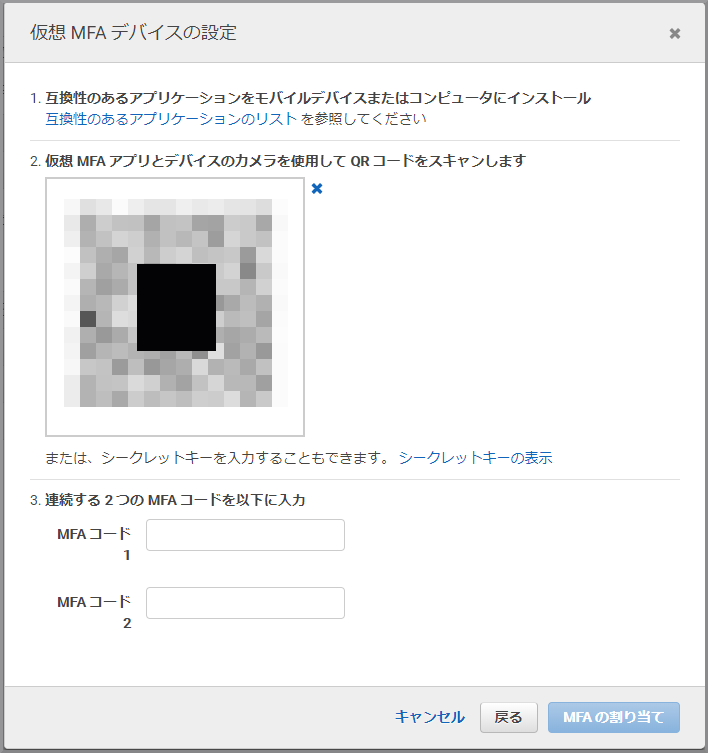Viewport: 708px width, 753px height.
Task: Select the dialog title 仮想 MFA デバイスの設定
Action: point(133,33)
